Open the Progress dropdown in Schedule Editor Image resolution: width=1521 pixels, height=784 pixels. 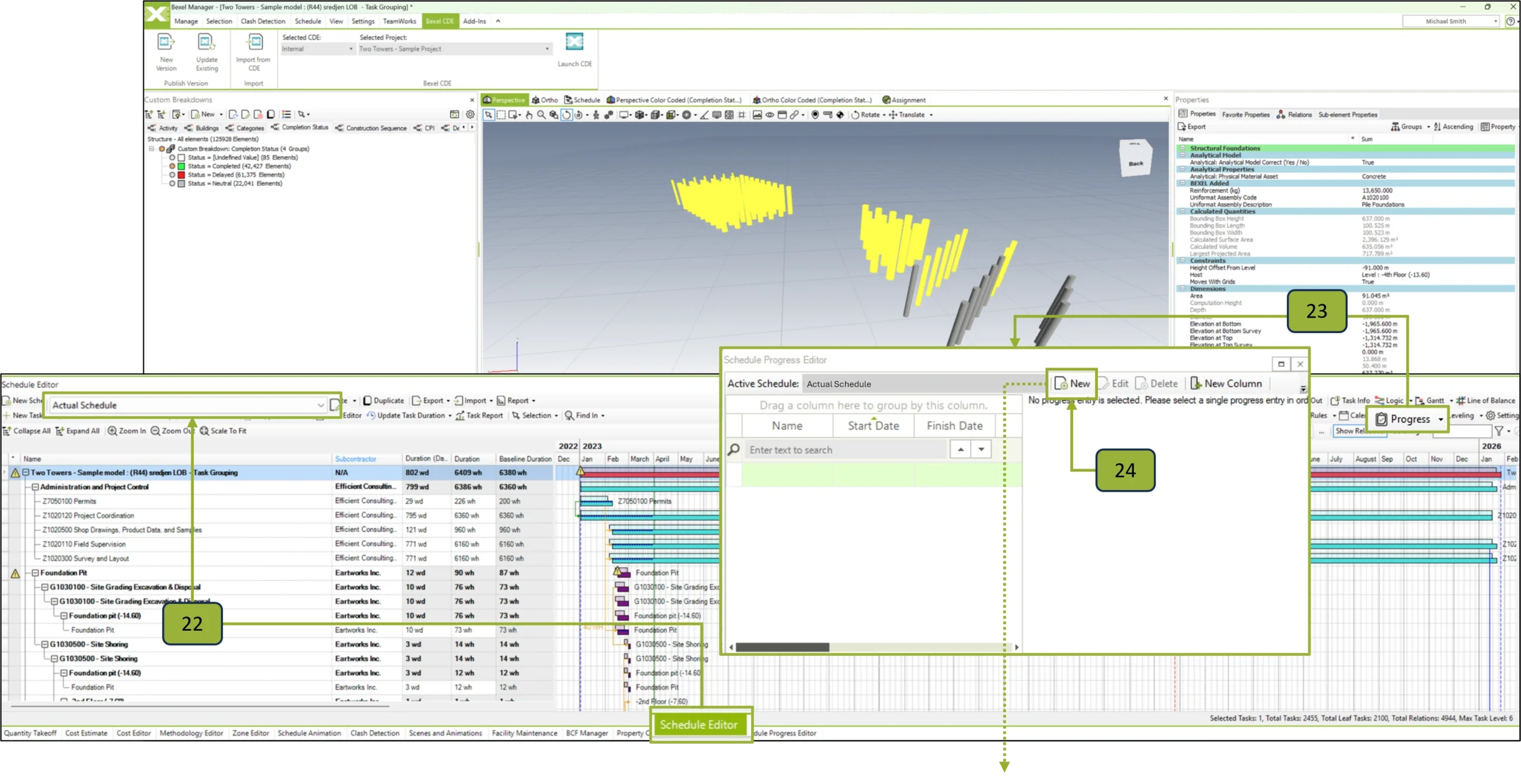1408,419
